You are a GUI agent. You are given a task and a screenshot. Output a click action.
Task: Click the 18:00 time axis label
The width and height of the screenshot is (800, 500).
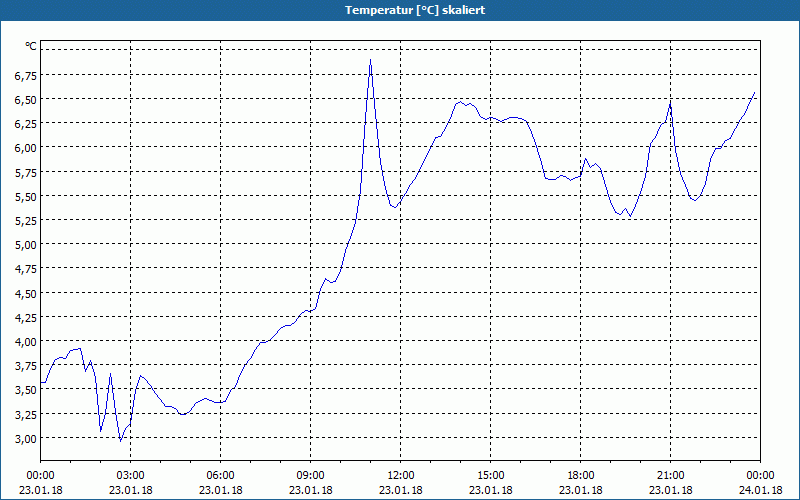pos(581,475)
